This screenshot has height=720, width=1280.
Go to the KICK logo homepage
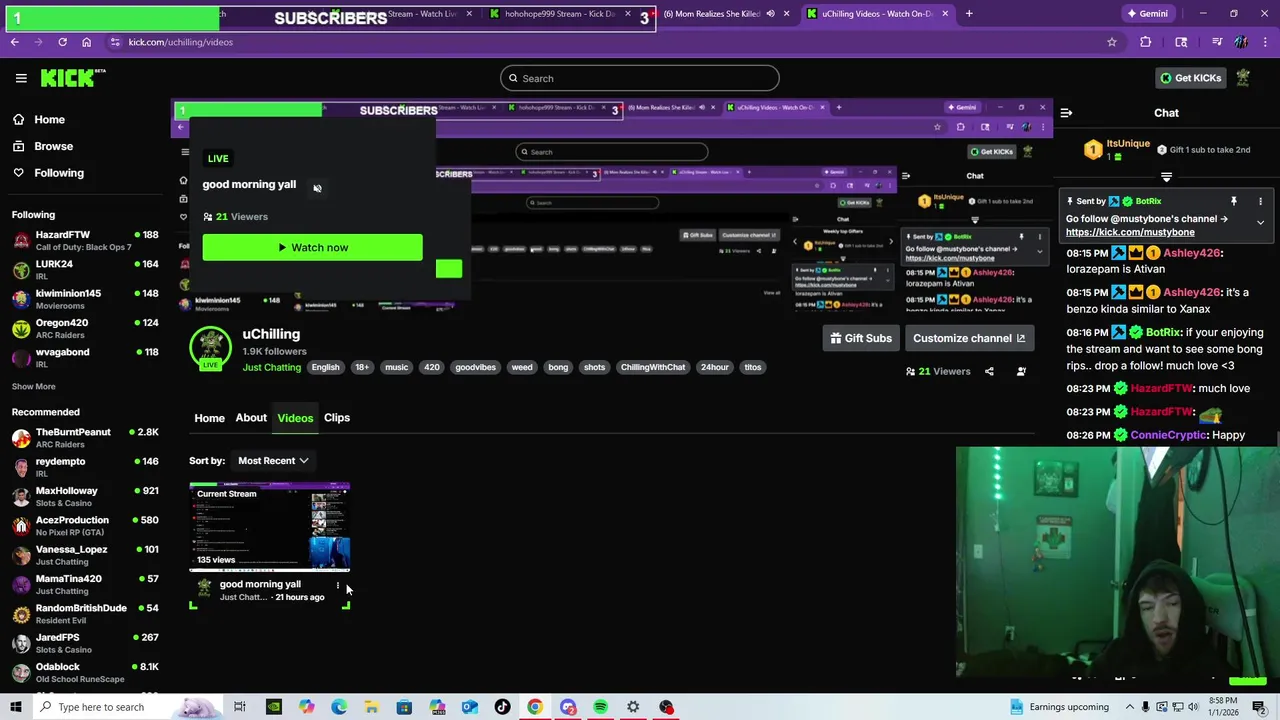coord(73,78)
